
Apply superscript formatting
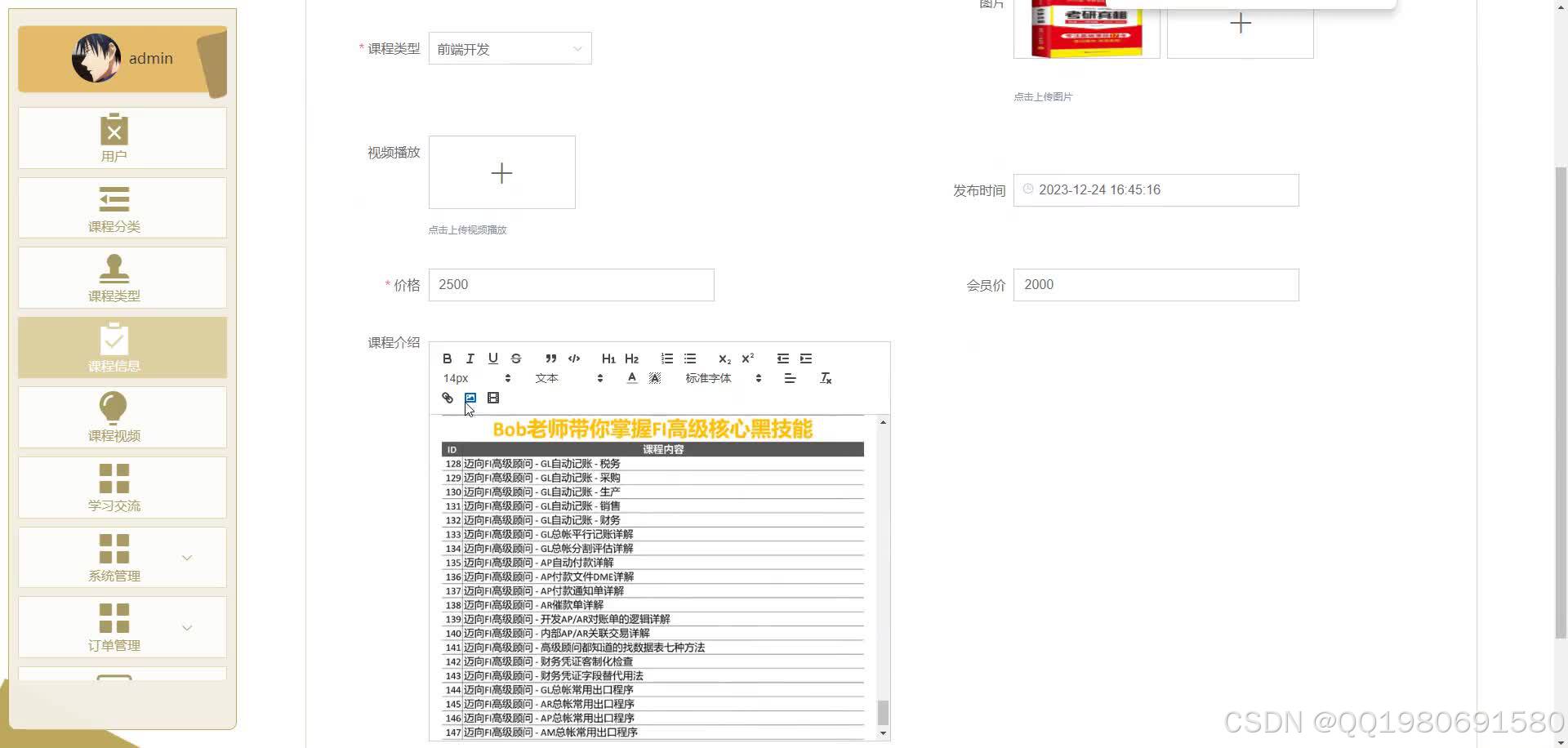pos(746,358)
